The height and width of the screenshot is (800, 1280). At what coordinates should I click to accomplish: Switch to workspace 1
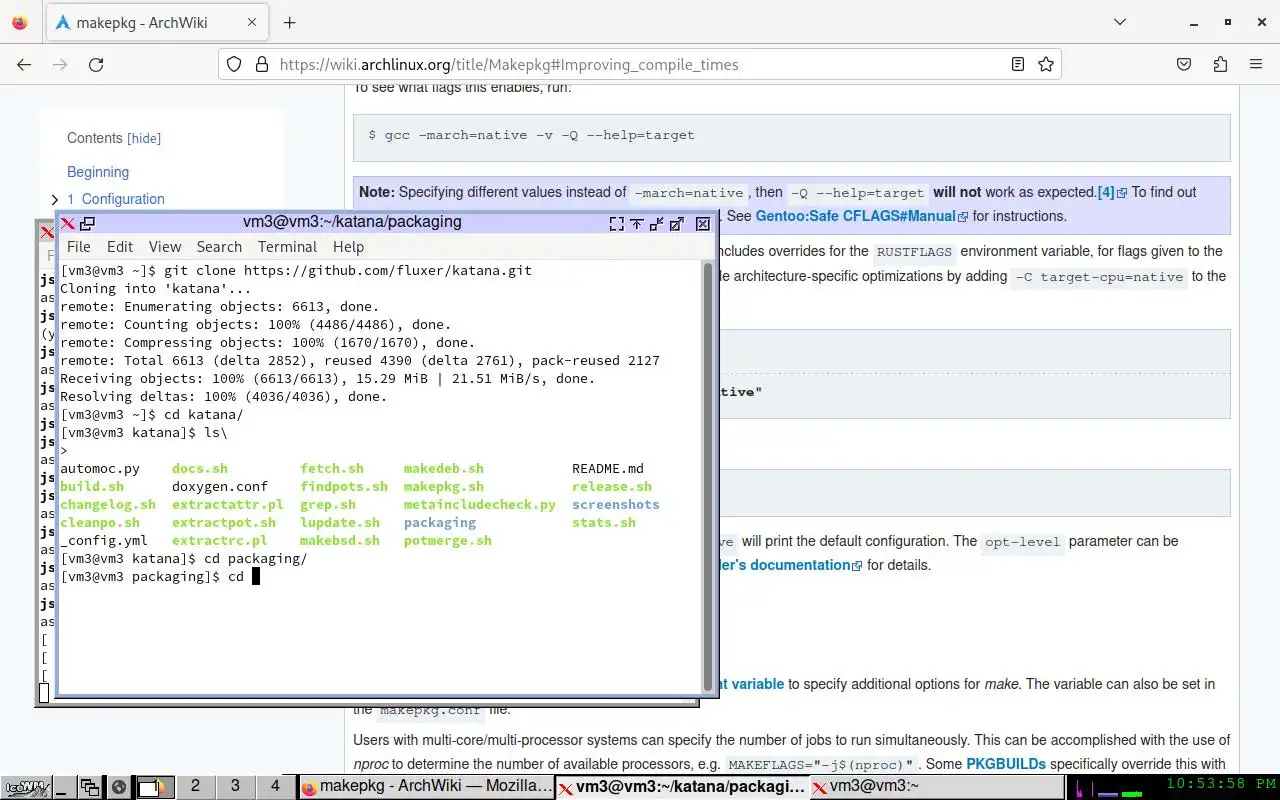(x=155, y=787)
